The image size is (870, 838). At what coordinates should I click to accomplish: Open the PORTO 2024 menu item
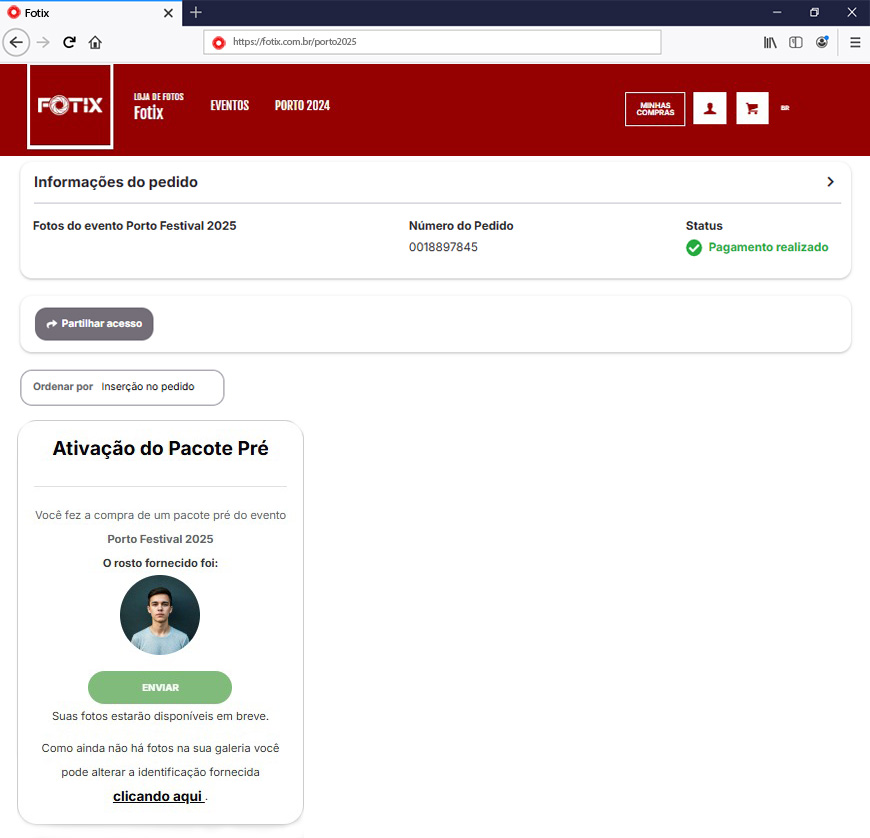(302, 105)
